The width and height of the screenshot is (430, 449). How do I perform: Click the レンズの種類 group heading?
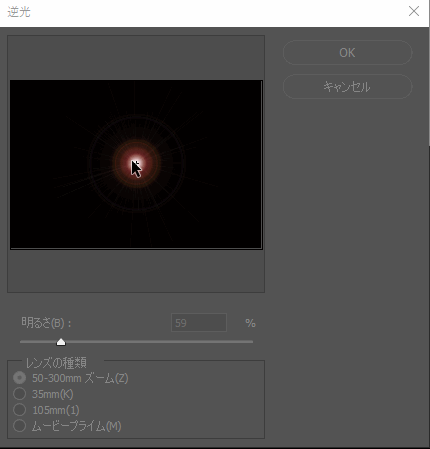click(56, 362)
